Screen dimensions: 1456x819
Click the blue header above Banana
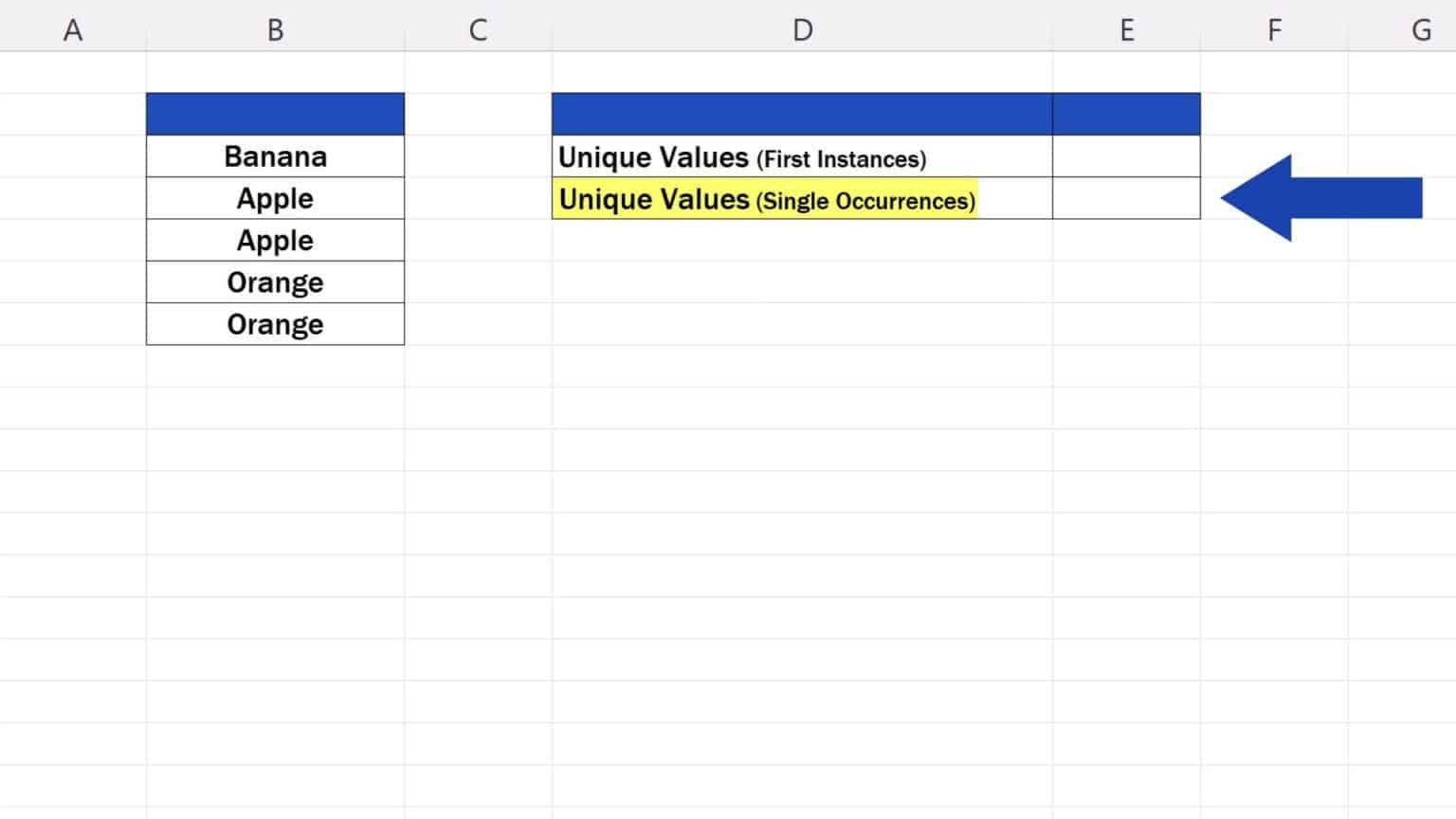pyautogui.click(x=275, y=113)
